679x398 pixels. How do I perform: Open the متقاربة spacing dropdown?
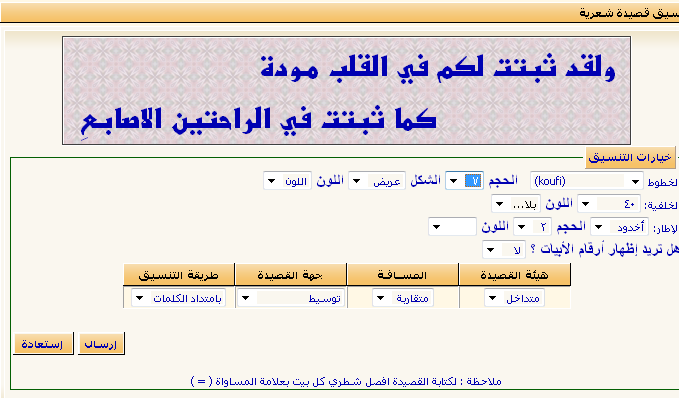tap(403, 298)
